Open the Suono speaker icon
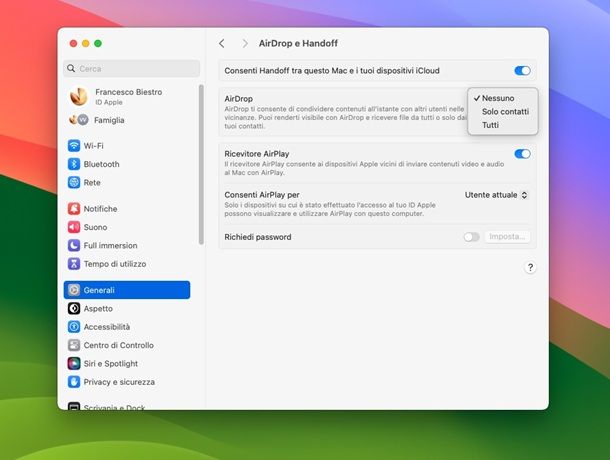The image size is (610, 460). click(x=74, y=227)
